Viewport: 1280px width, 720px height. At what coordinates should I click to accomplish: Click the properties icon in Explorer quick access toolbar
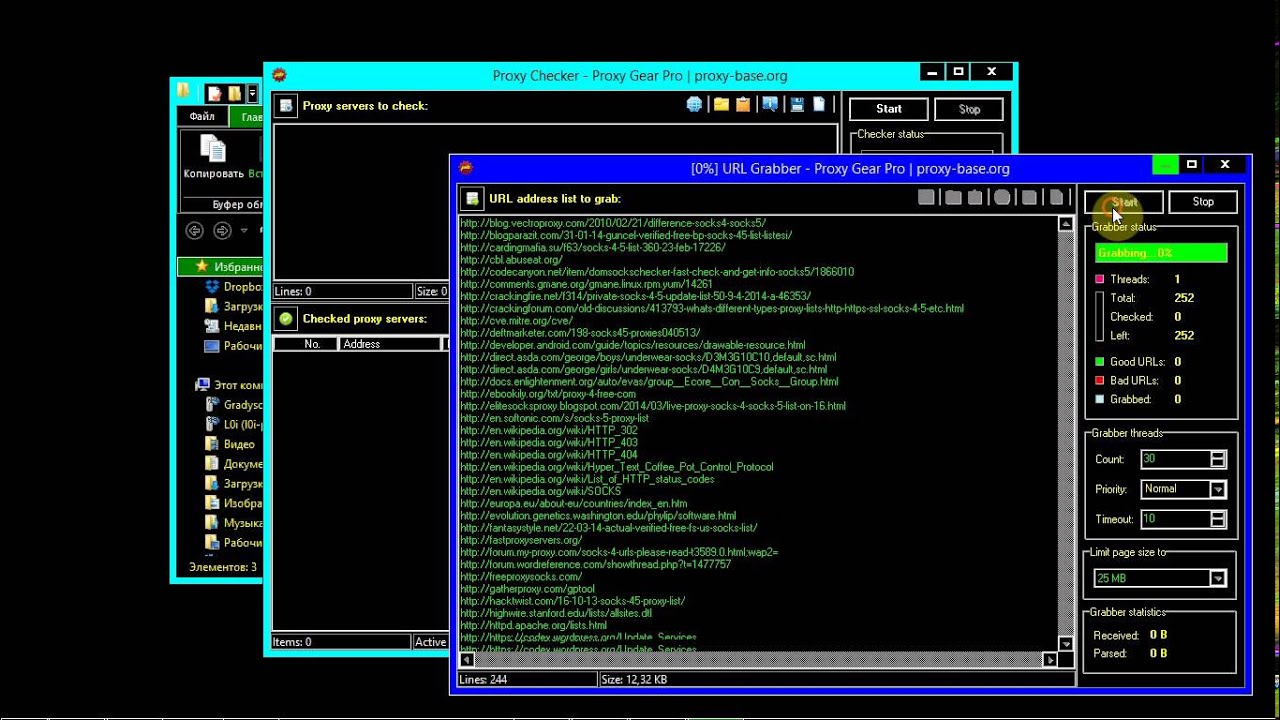click(x=215, y=94)
